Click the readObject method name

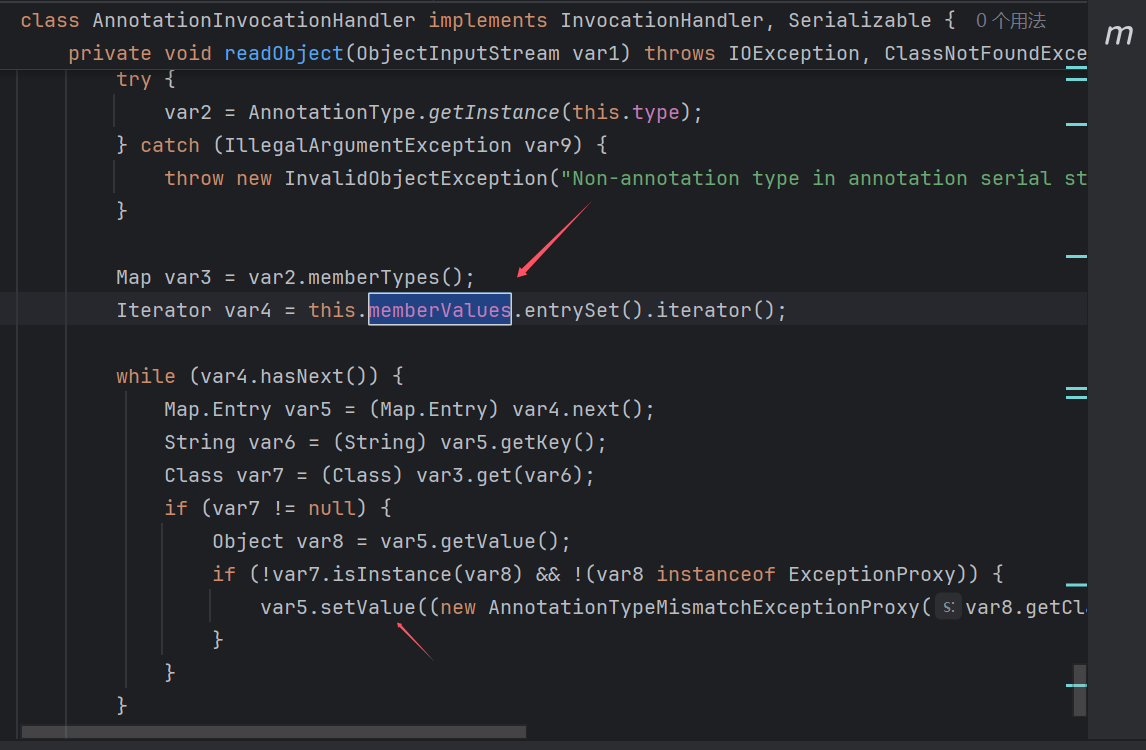(x=284, y=53)
